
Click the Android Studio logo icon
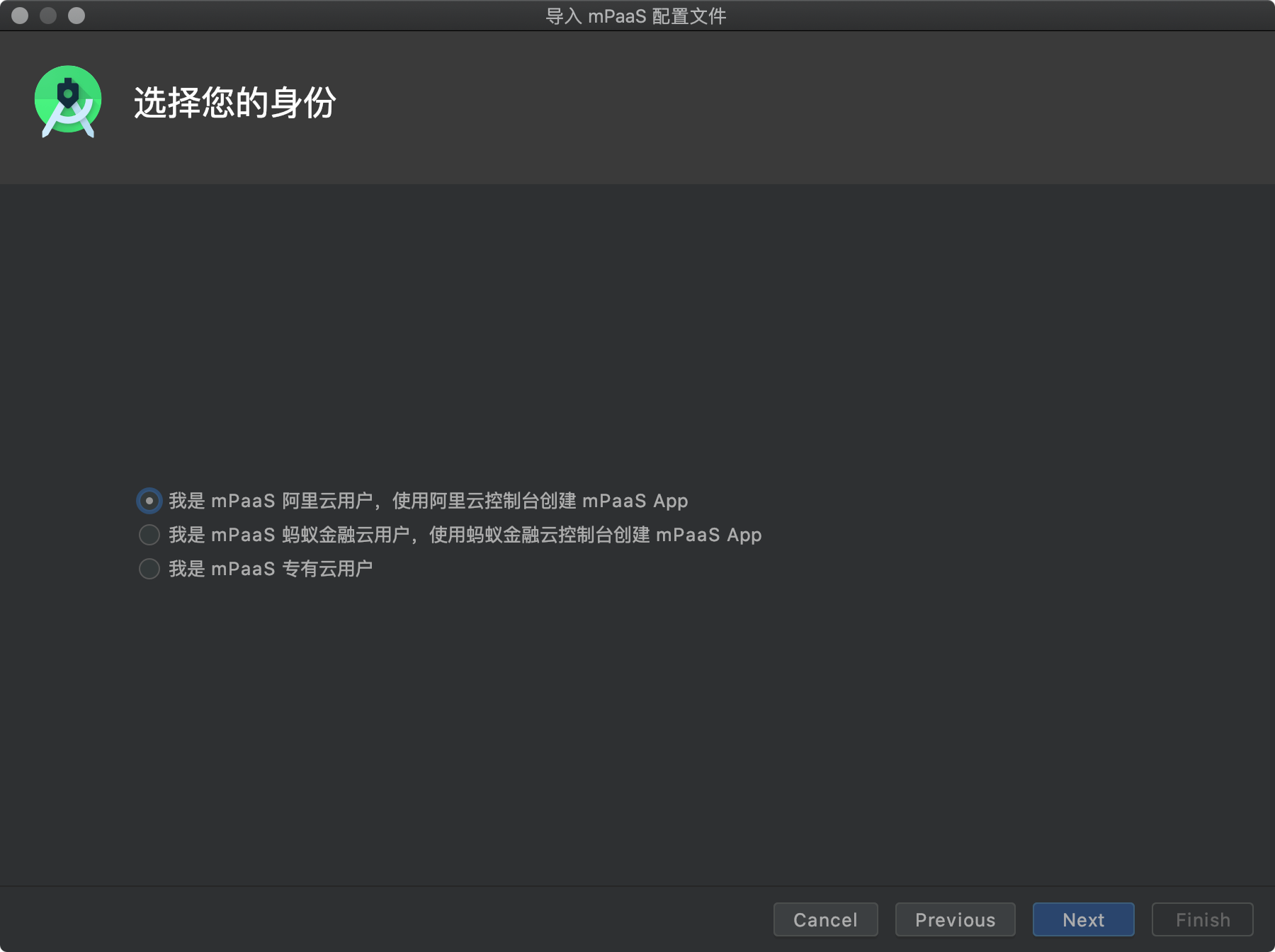68,102
